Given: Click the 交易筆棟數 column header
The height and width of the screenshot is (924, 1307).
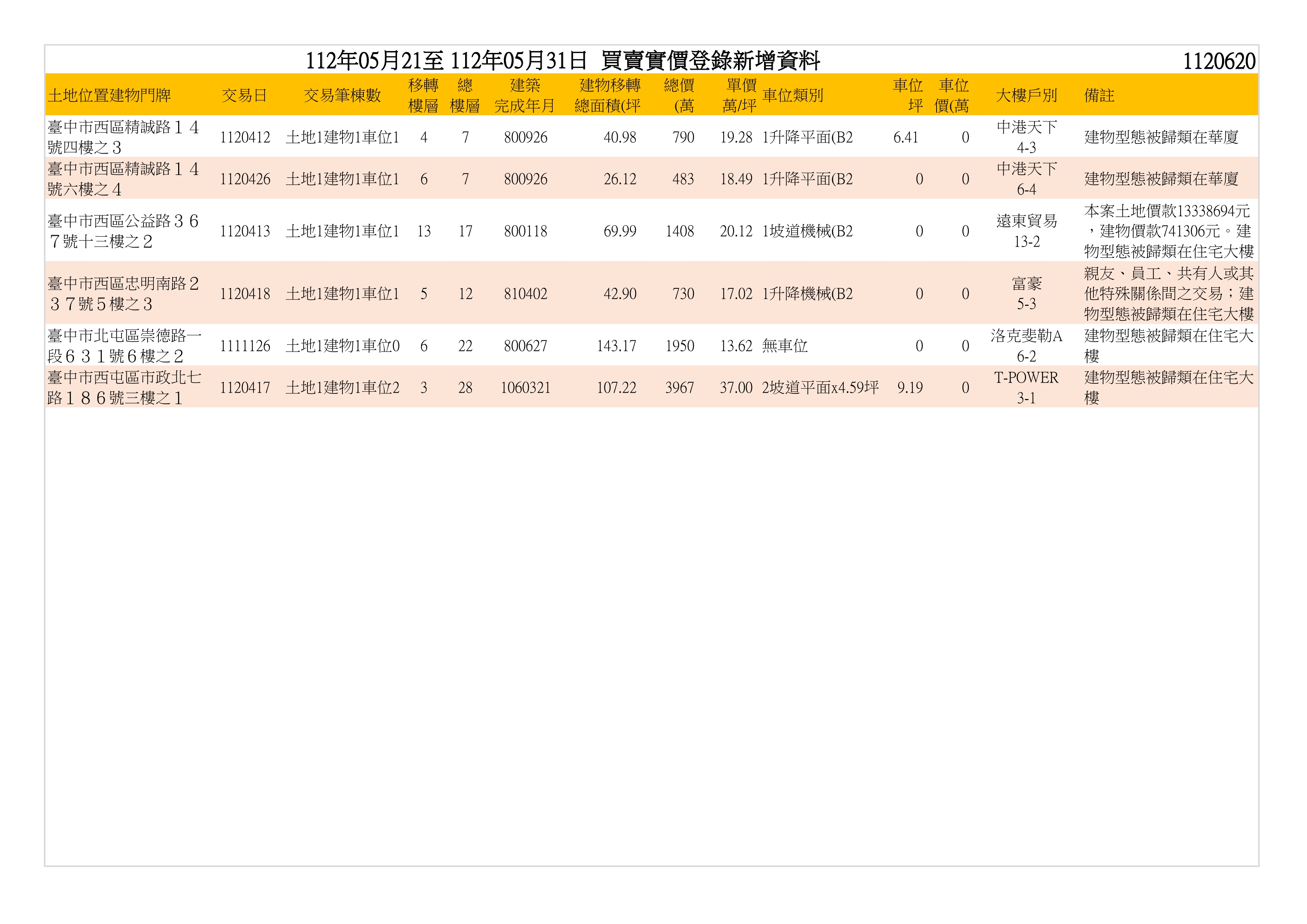Looking at the screenshot, I should coord(342,95).
